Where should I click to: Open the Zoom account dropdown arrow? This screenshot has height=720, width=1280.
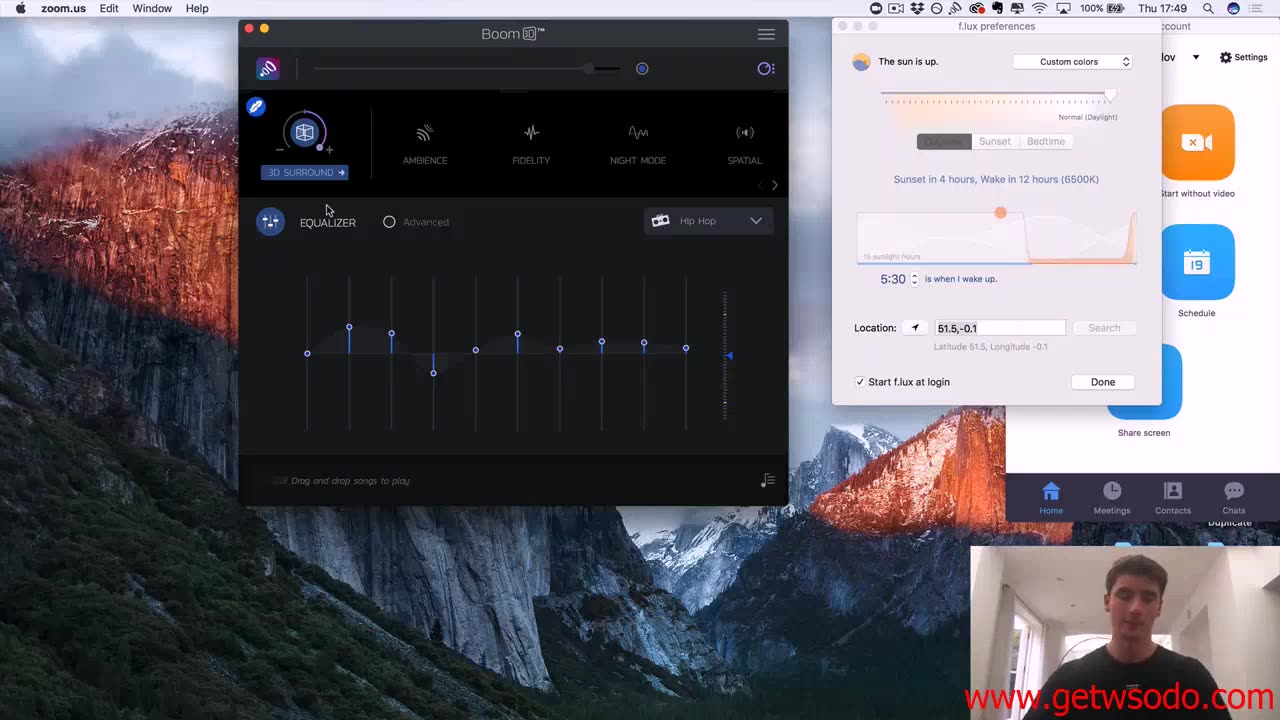click(x=1195, y=57)
